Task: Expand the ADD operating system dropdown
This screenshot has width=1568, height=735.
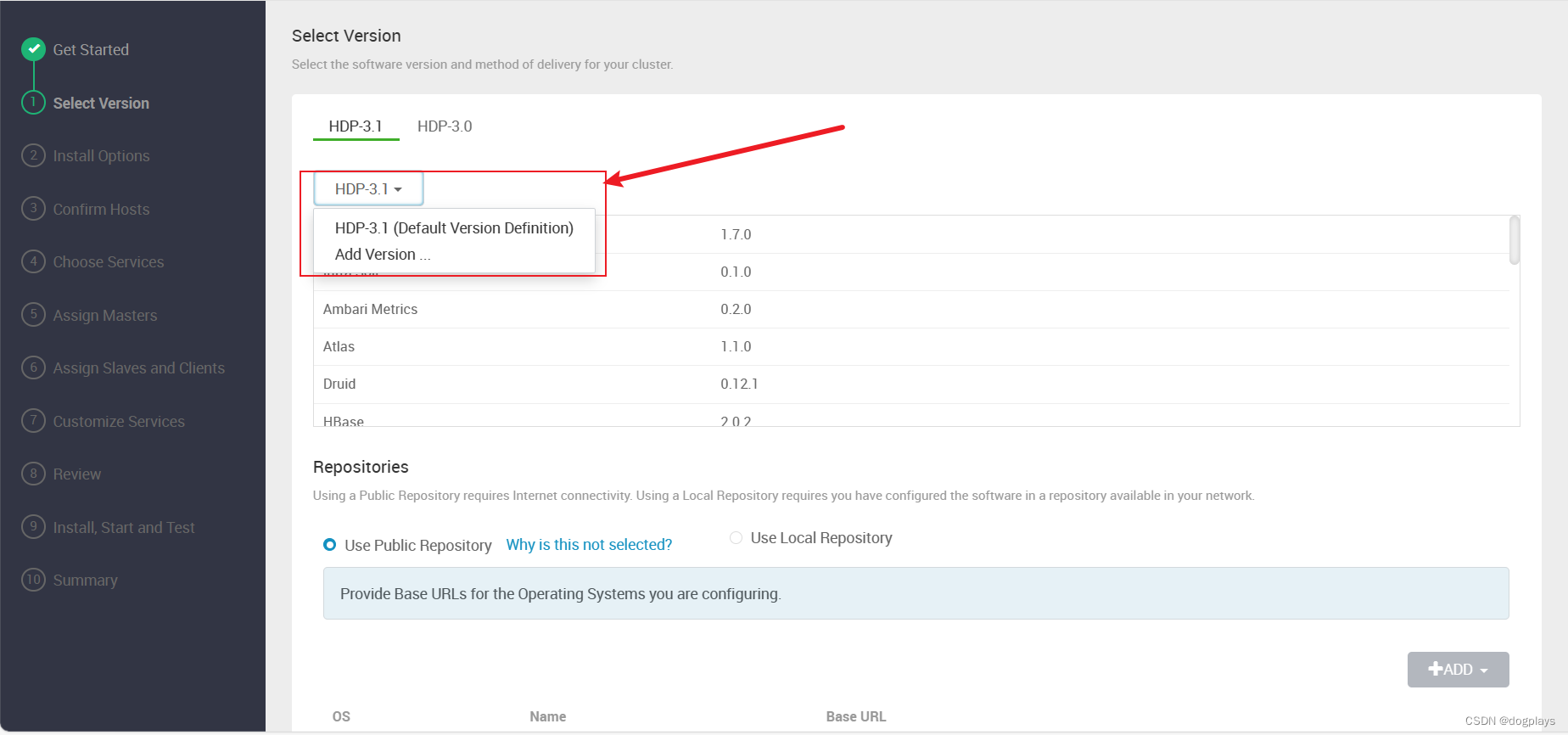Action: click(1458, 670)
